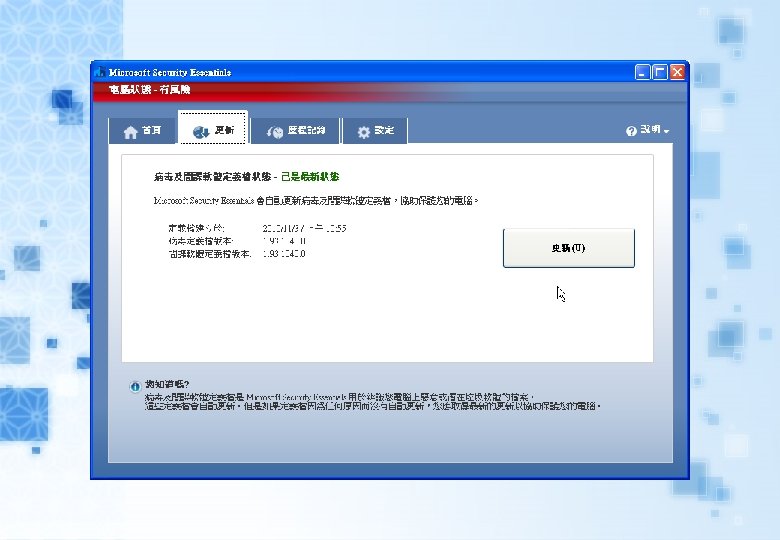Click the 更新(U) update button
780x540 pixels.
[569, 248]
